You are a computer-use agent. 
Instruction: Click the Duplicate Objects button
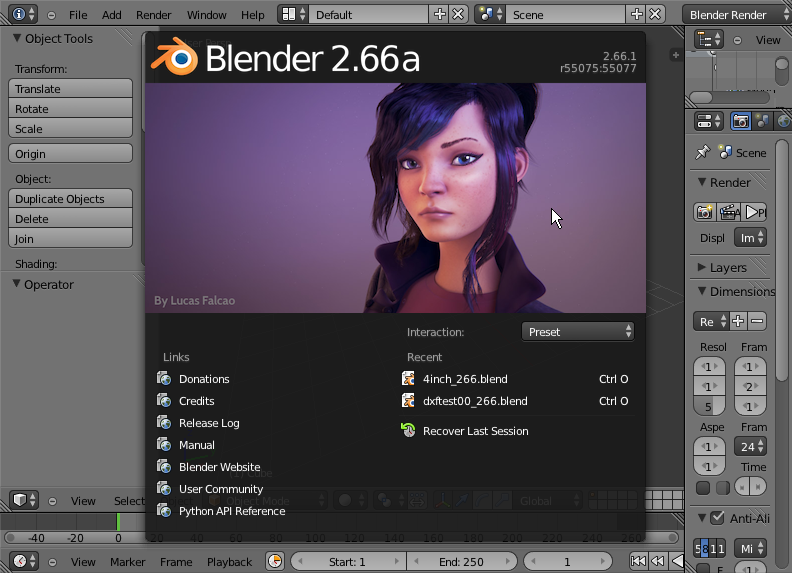pyautogui.click(x=70, y=199)
